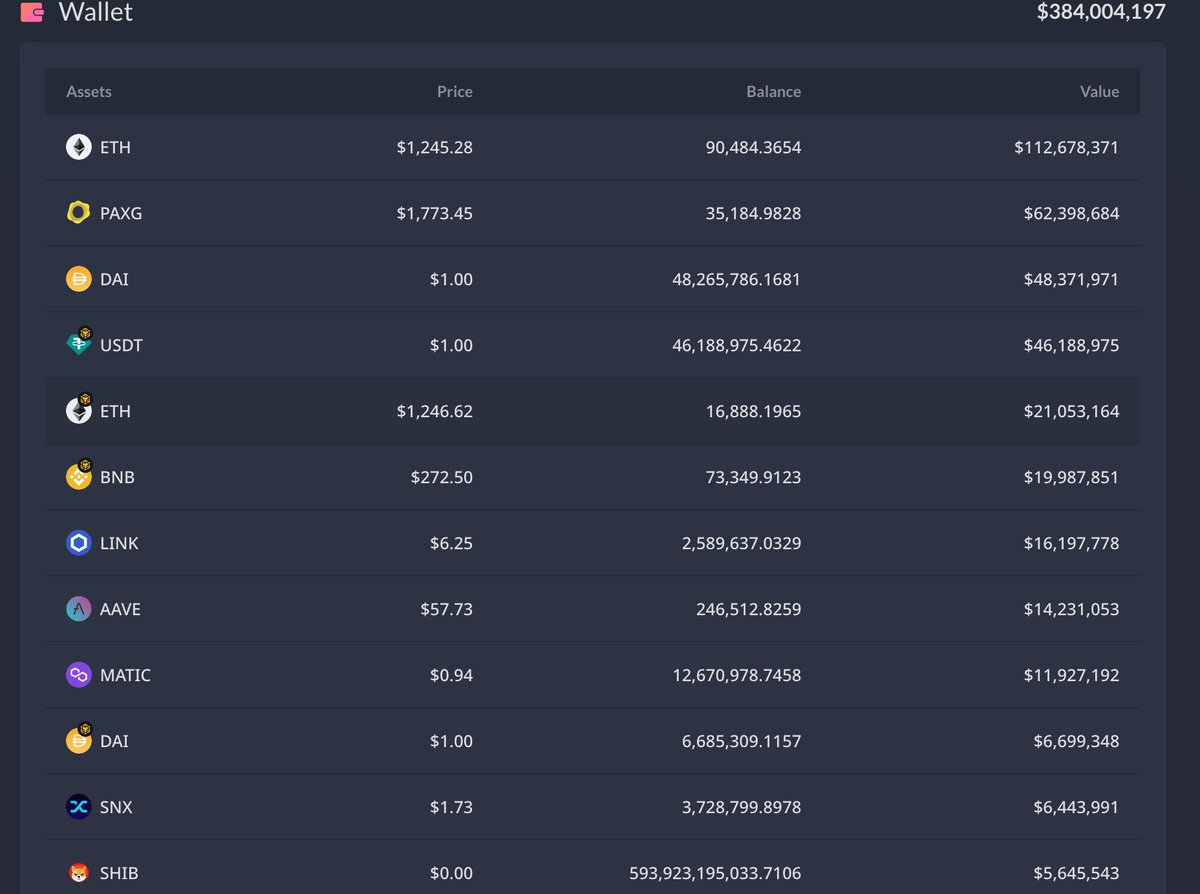
Task: Click the USDT asset name
Action: [121, 345]
